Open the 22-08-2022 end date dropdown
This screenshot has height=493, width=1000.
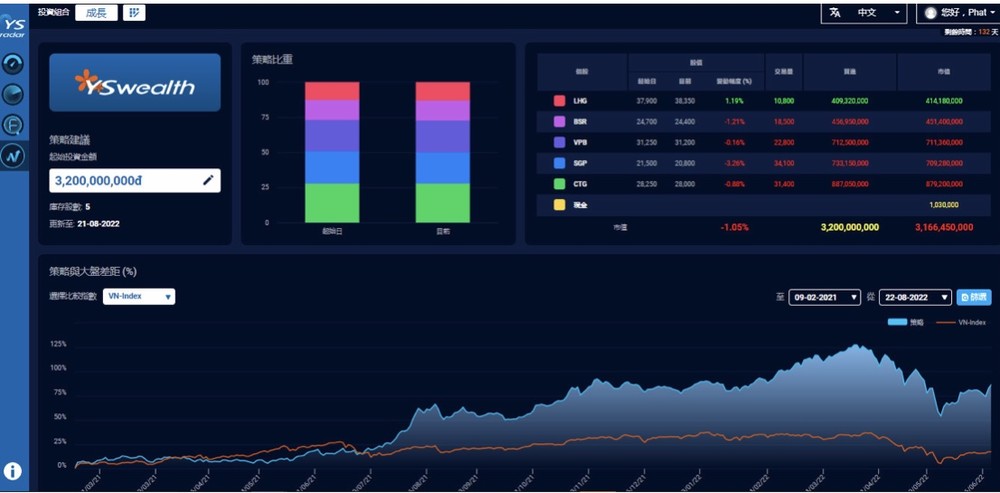(x=914, y=297)
